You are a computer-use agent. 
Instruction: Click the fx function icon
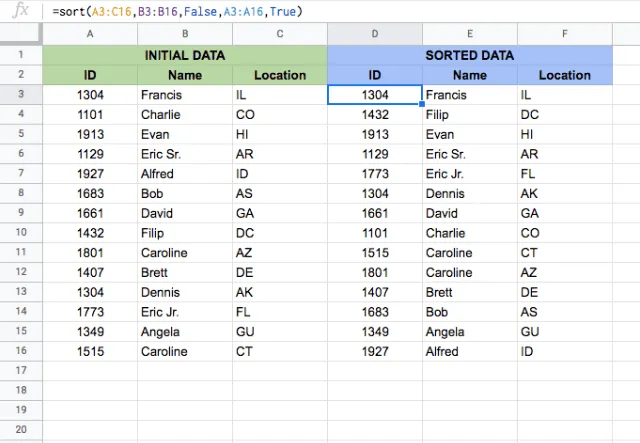click(x=20, y=10)
